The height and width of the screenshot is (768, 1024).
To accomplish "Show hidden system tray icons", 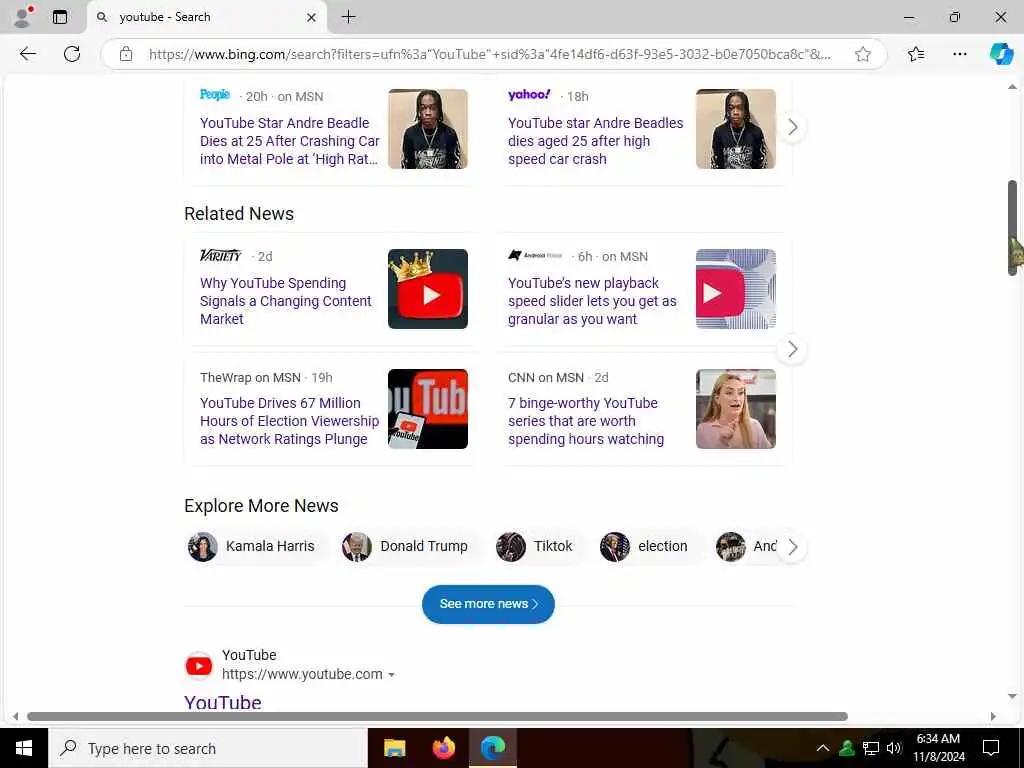I will click(823, 748).
